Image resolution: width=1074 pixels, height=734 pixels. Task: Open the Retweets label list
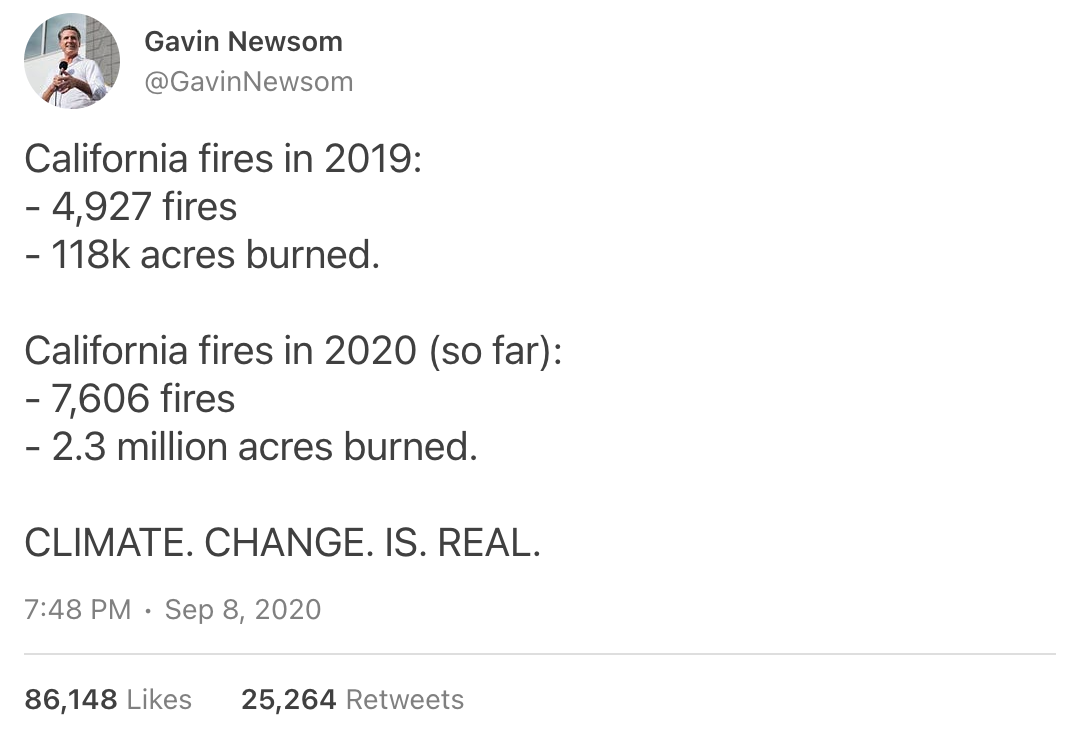(405, 699)
